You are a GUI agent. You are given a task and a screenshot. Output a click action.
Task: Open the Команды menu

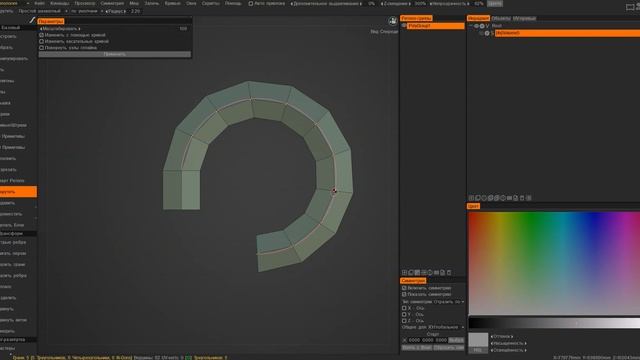[60, 3]
